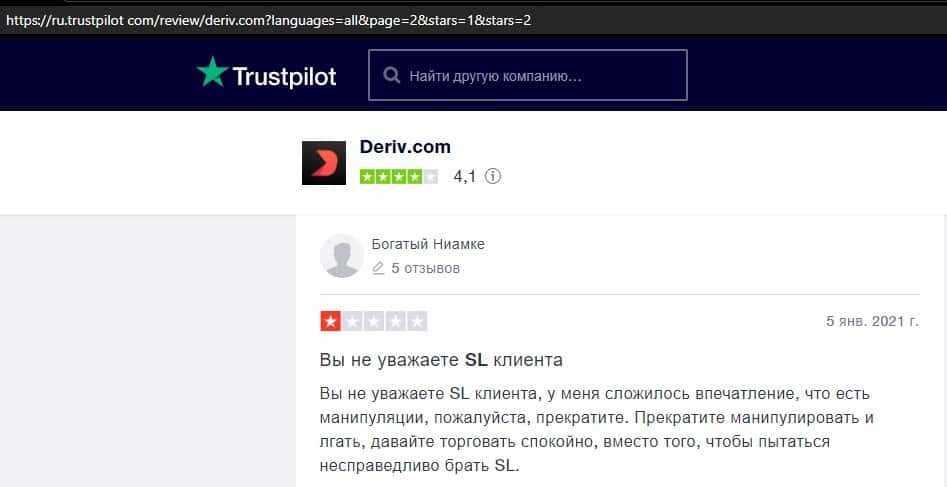Click the review body text paragraph
This screenshot has height=487, width=947.
(x=596, y=430)
